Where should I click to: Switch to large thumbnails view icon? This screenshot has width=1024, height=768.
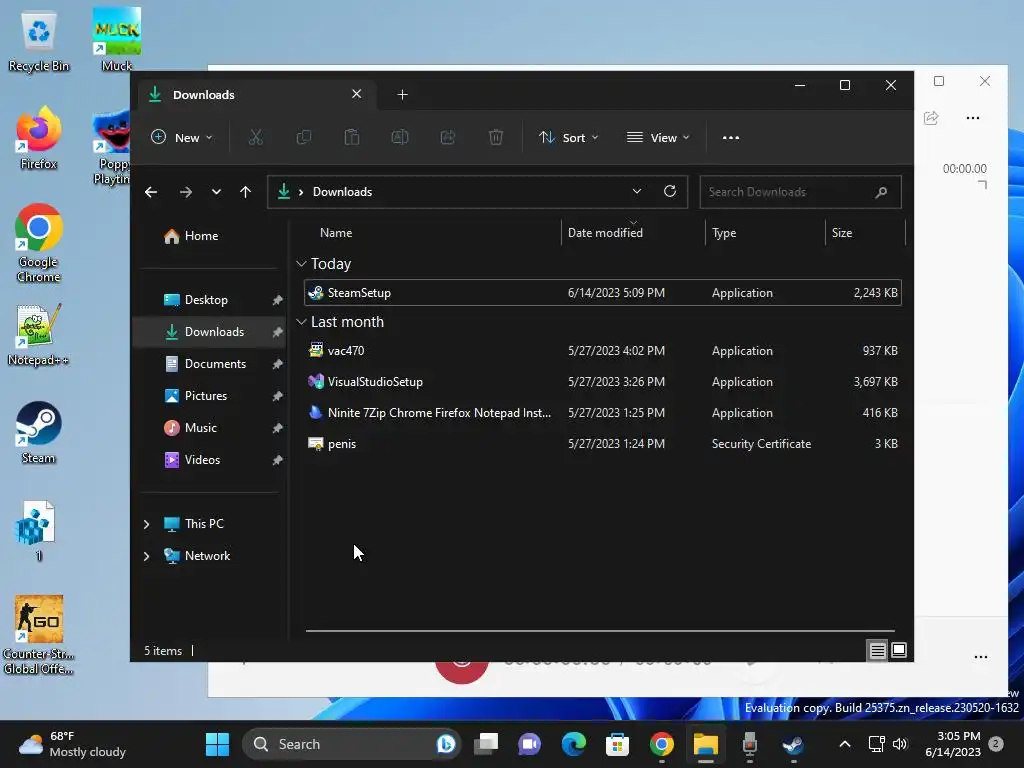tap(899, 650)
